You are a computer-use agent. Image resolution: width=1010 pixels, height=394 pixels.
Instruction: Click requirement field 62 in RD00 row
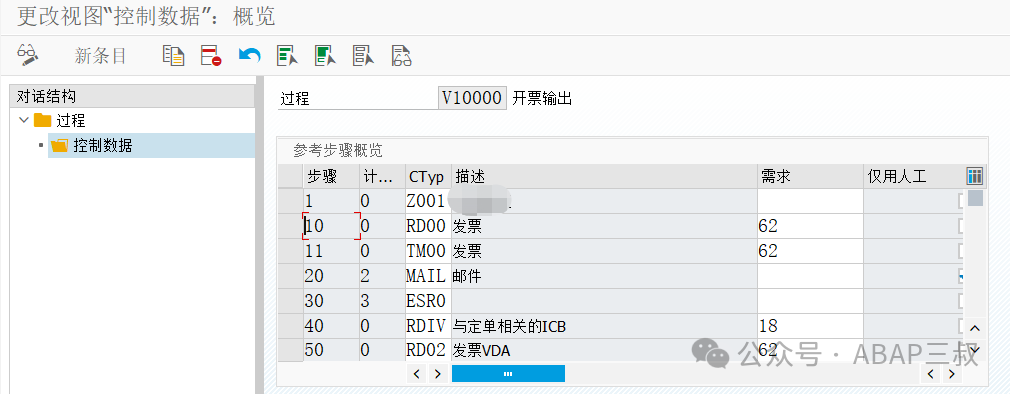tap(810, 227)
